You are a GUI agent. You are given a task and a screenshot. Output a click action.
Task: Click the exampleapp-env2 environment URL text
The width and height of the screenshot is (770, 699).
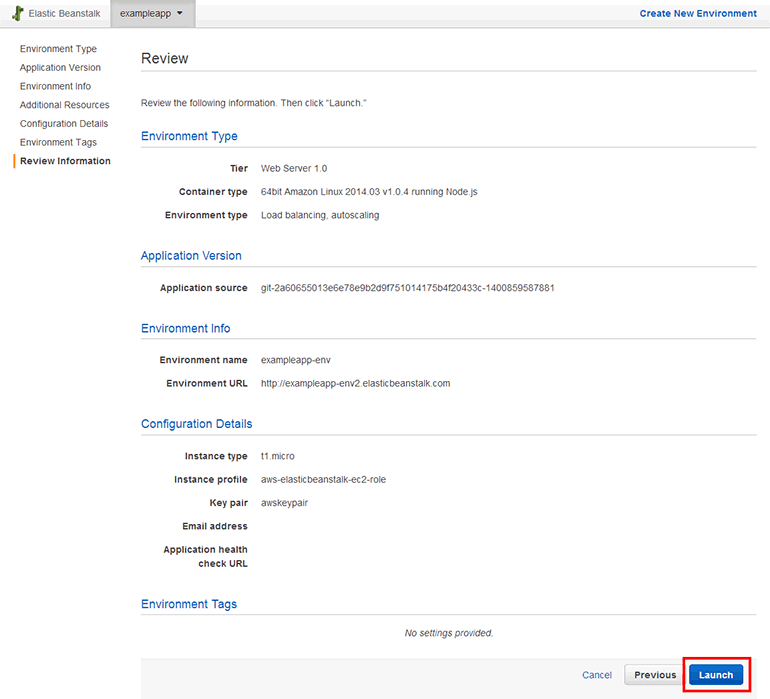tap(355, 383)
